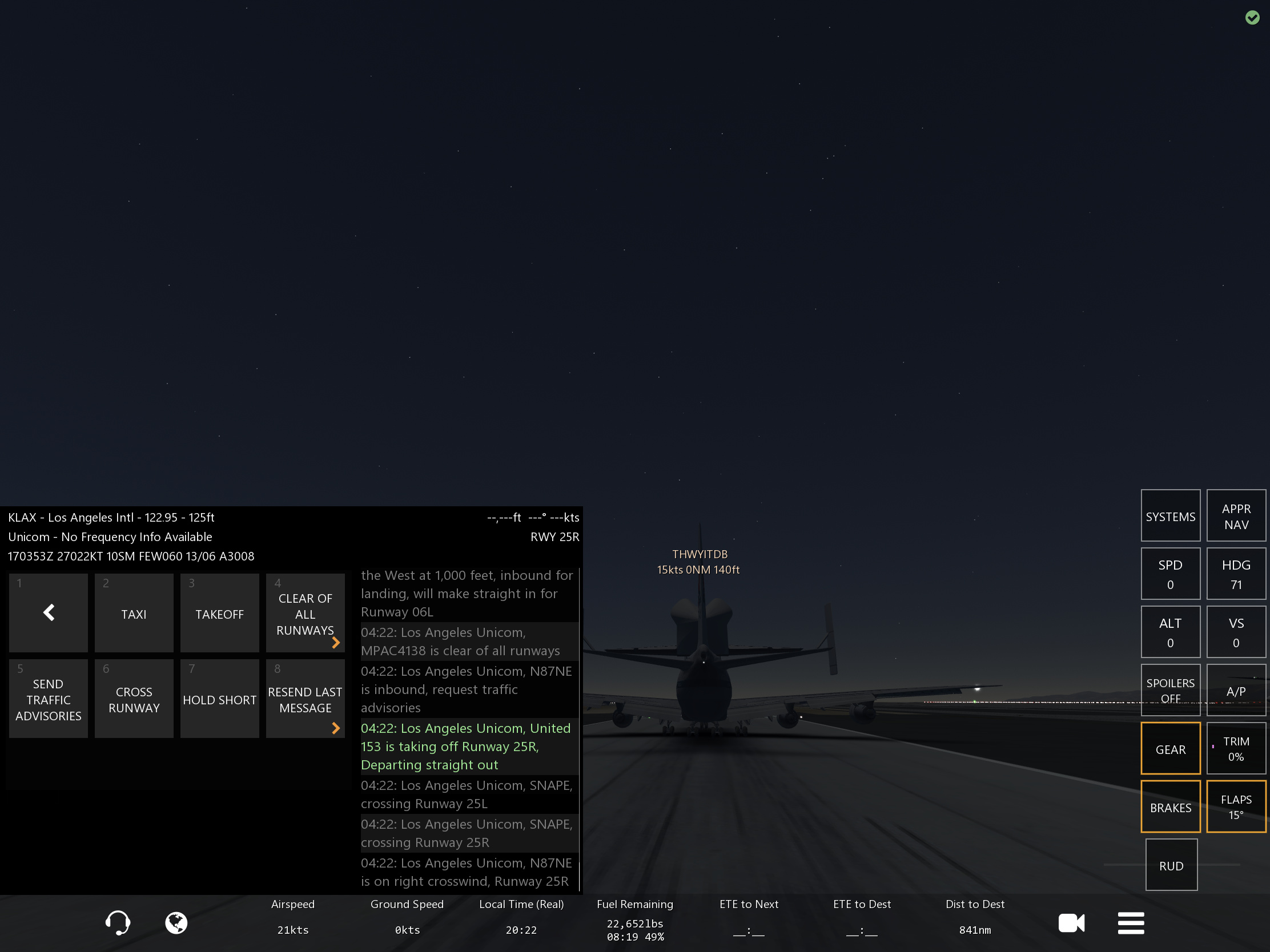The width and height of the screenshot is (1270, 952).
Task: Toggle the landing GEAR
Action: point(1170,749)
